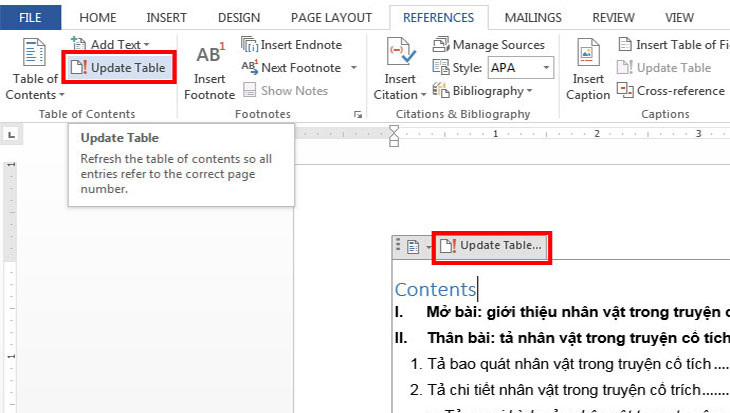
Task: Click the Insert Footnote icon
Action: [209, 57]
